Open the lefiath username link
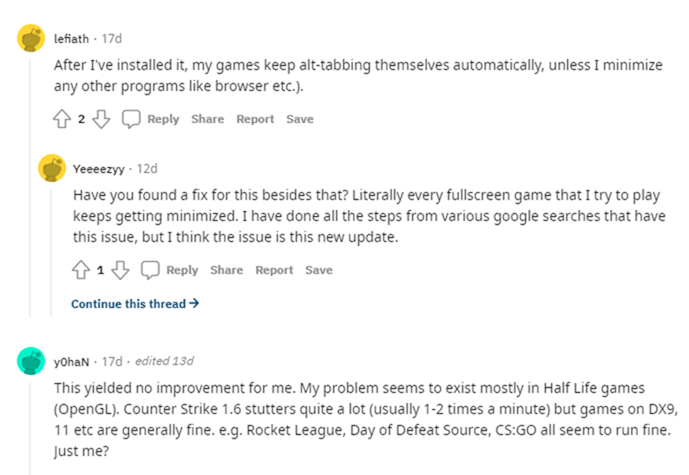Image resolution: width=689 pixels, height=475 pixels. coord(71,39)
